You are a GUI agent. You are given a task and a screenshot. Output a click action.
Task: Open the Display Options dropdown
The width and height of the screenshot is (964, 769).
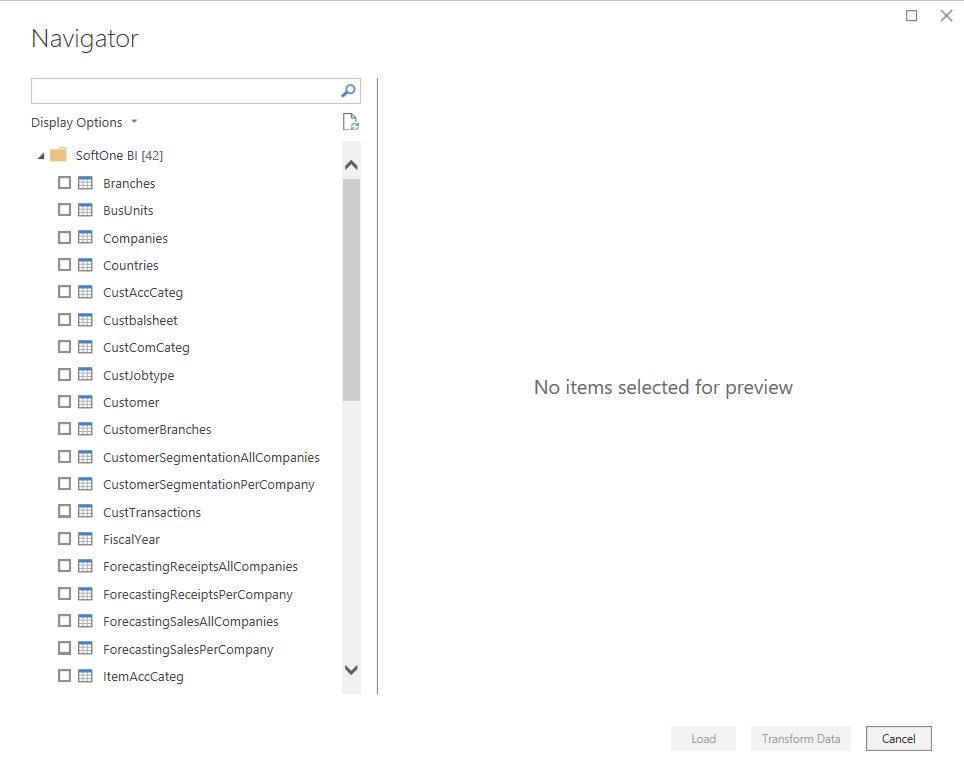click(85, 122)
